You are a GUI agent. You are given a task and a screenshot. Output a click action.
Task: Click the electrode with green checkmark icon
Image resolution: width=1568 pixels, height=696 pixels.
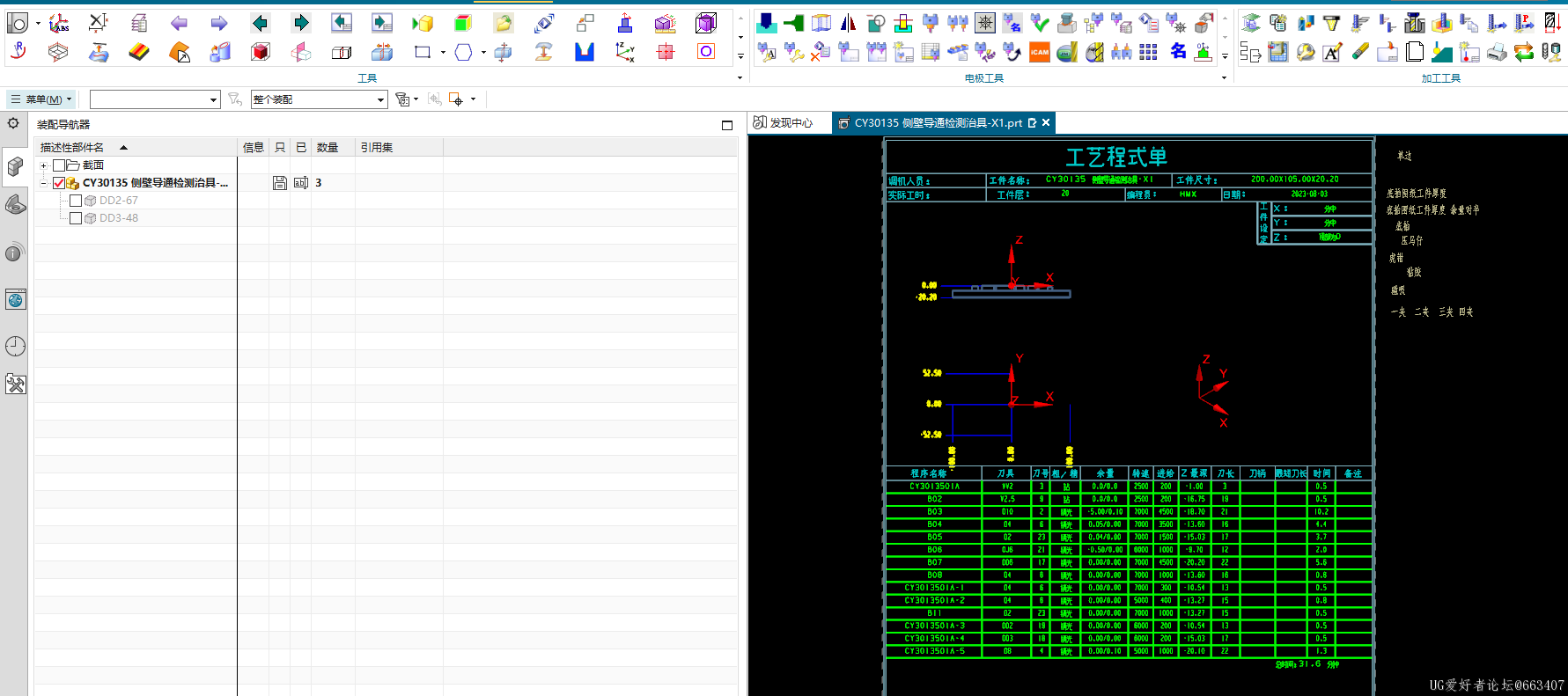tap(1040, 24)
